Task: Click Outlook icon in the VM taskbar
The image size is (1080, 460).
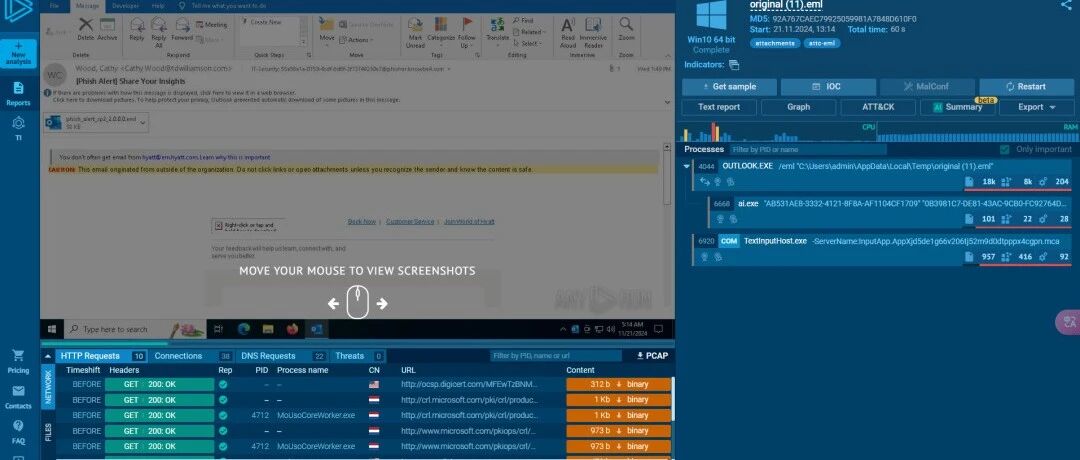Action: point(317,329)
